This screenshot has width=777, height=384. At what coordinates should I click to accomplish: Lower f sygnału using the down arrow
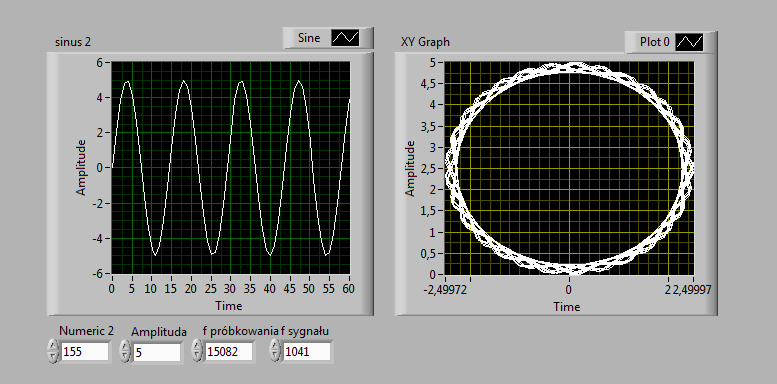tap(275, 357)
